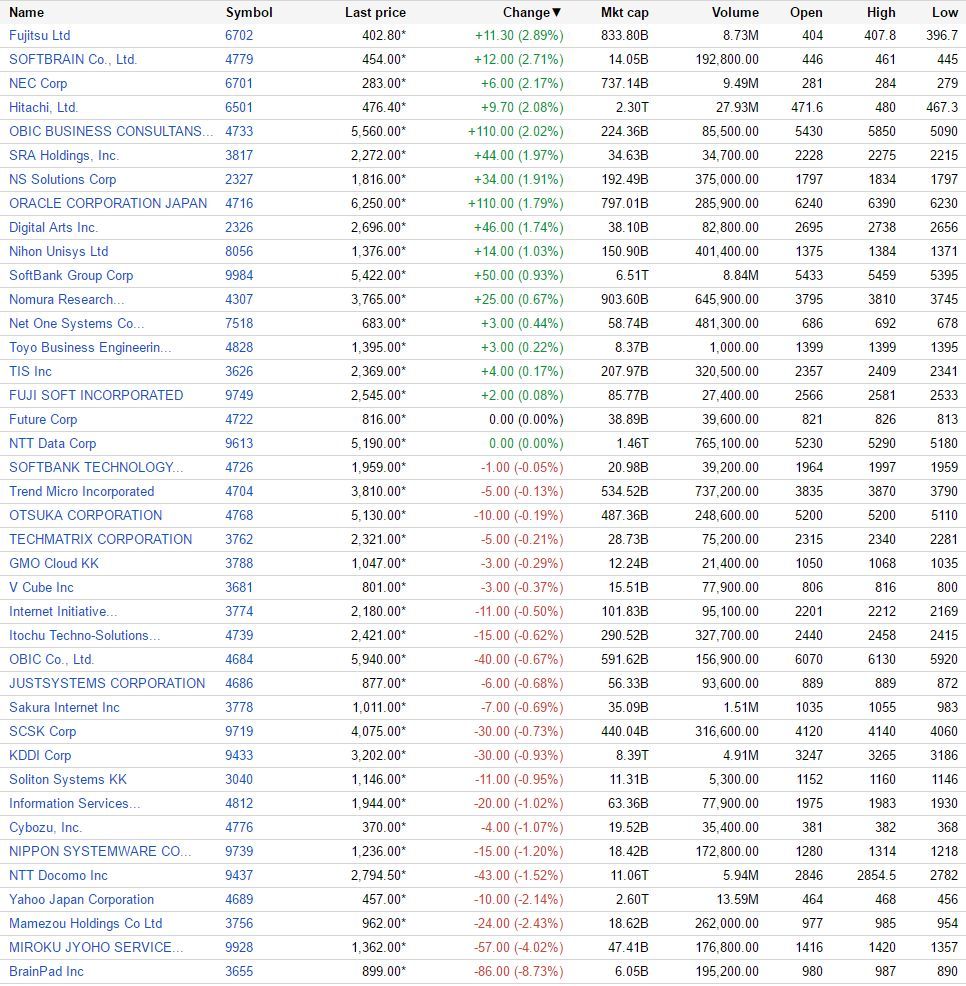Open Hitachi, Ltd. link

click(43, 108)
